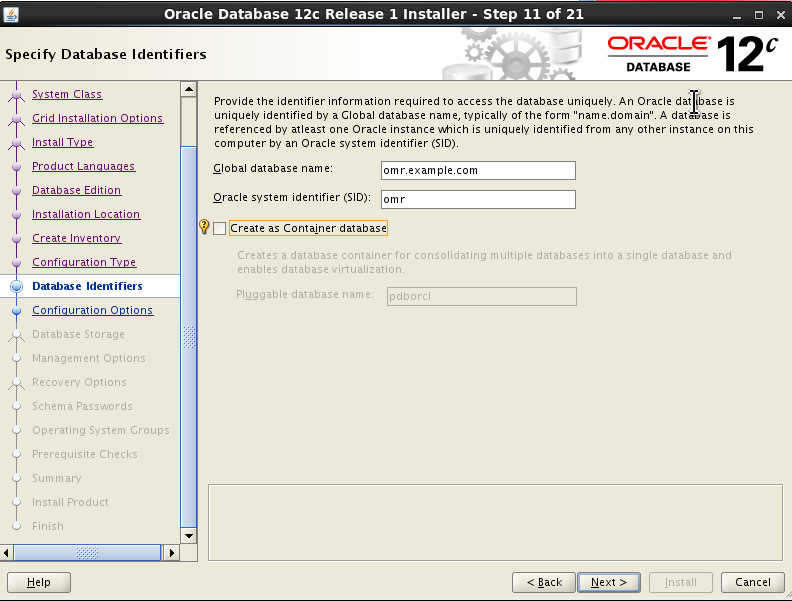Viewport: 792px width, 601px height.
Task: Go to Installation Location step
Action: 86,214
